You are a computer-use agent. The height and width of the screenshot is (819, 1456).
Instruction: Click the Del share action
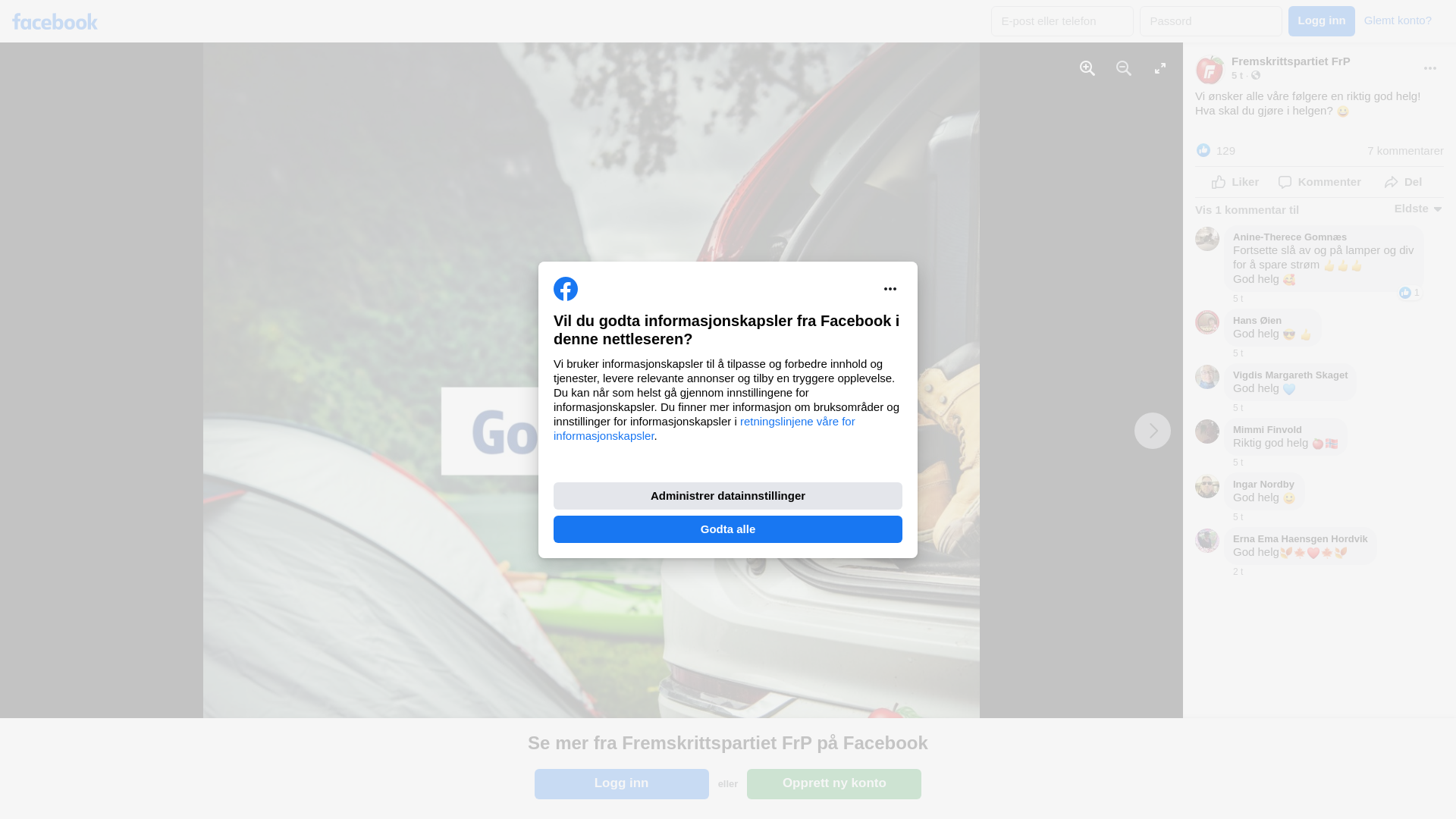[x=1402, y=182]
